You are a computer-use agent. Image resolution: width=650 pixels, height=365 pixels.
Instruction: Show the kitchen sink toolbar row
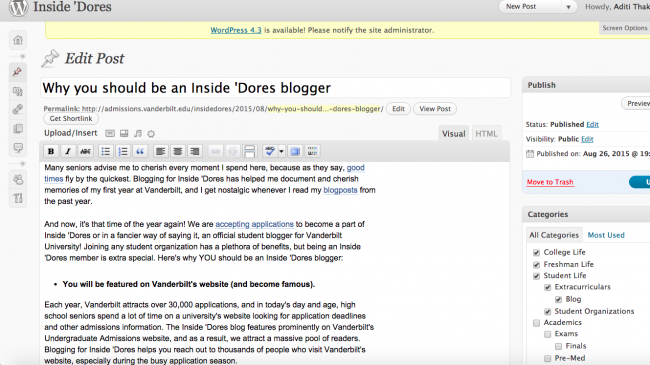pyautogui.click(x=312, y=151)
